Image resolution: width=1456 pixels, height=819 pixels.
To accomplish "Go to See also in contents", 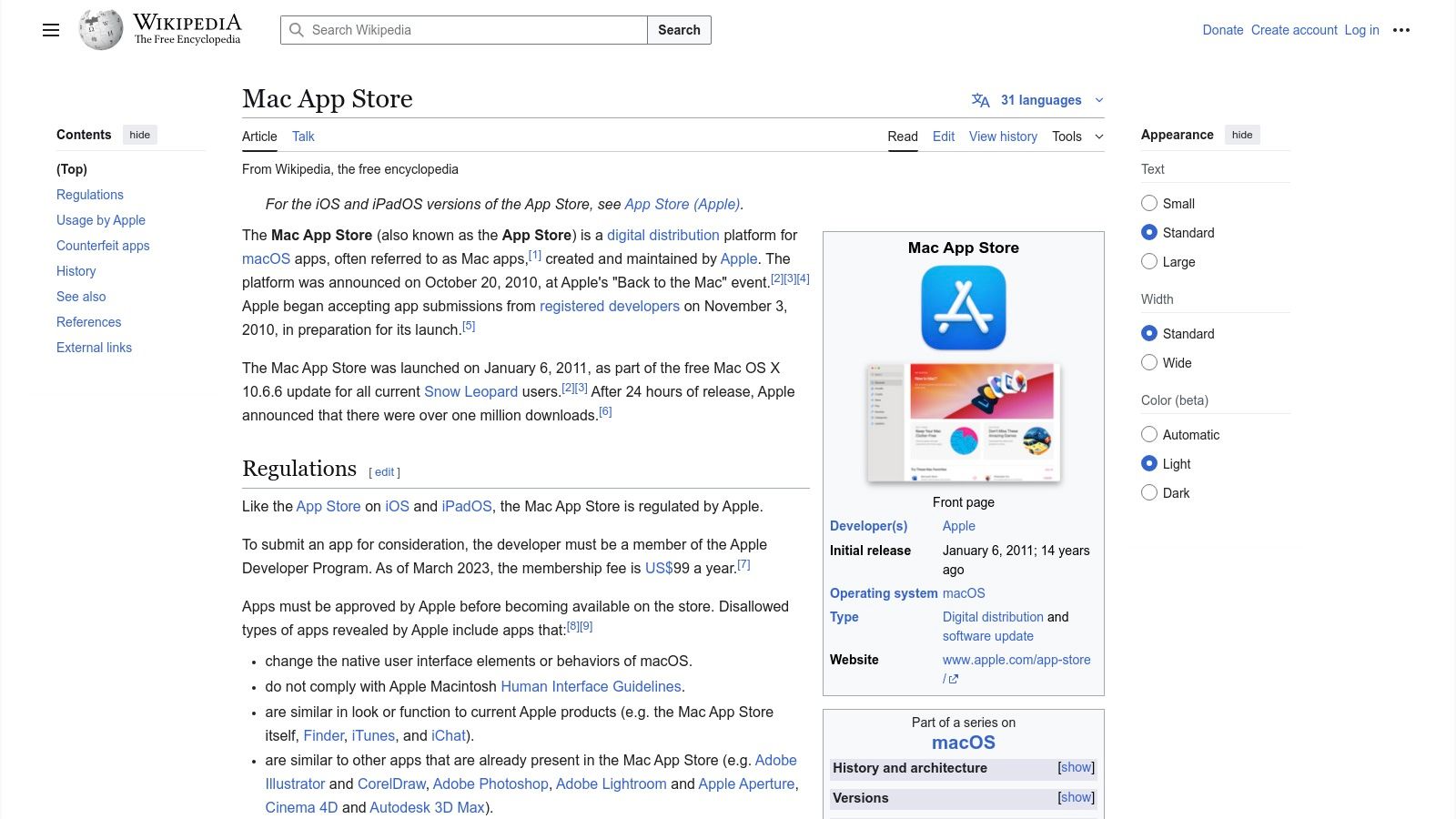I will tap(81, 297).
